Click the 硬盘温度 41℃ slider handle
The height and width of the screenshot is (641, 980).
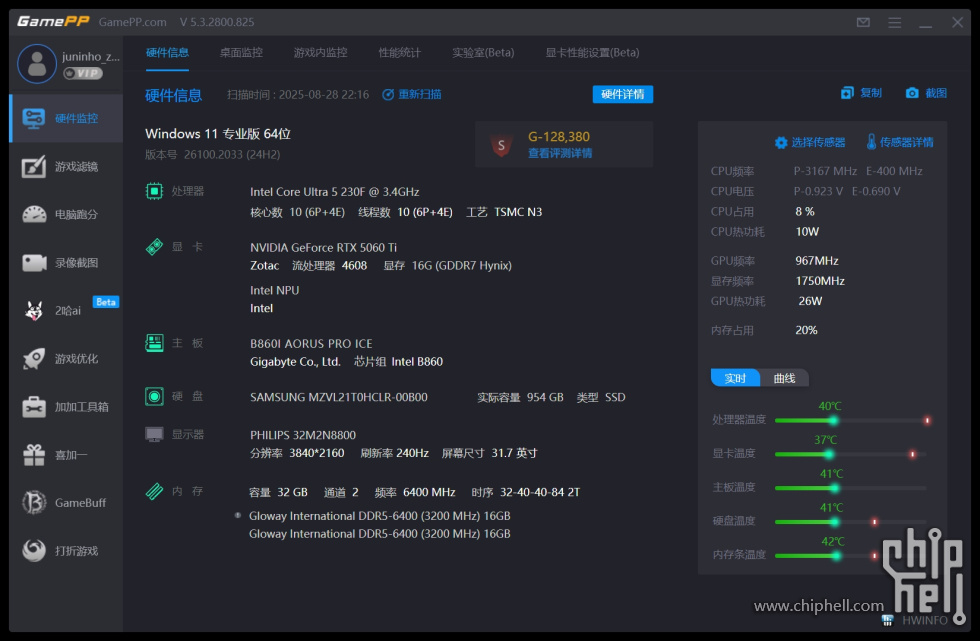click(834, 522)
